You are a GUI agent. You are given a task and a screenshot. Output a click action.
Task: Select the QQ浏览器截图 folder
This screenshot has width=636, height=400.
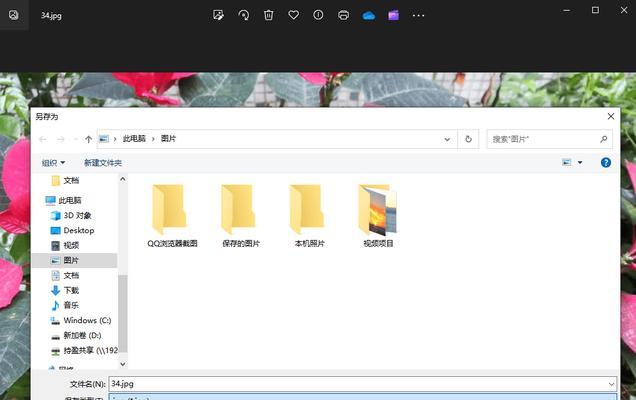click(172, 216)
